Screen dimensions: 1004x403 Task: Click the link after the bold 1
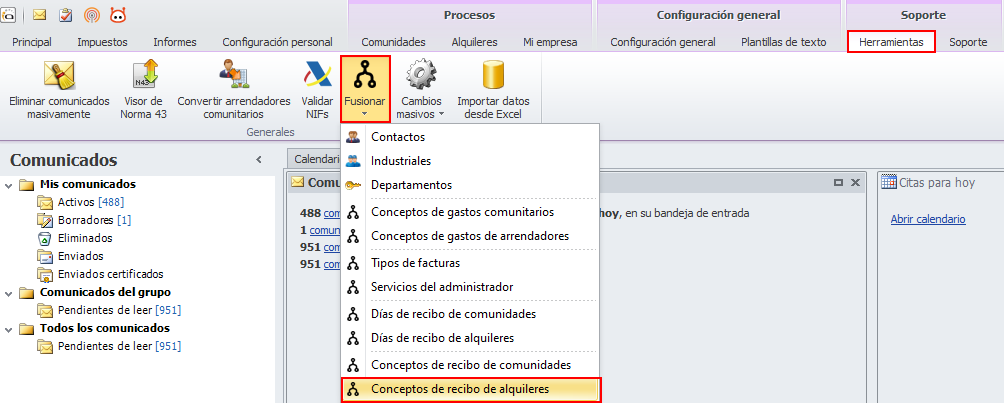point(324,230)
